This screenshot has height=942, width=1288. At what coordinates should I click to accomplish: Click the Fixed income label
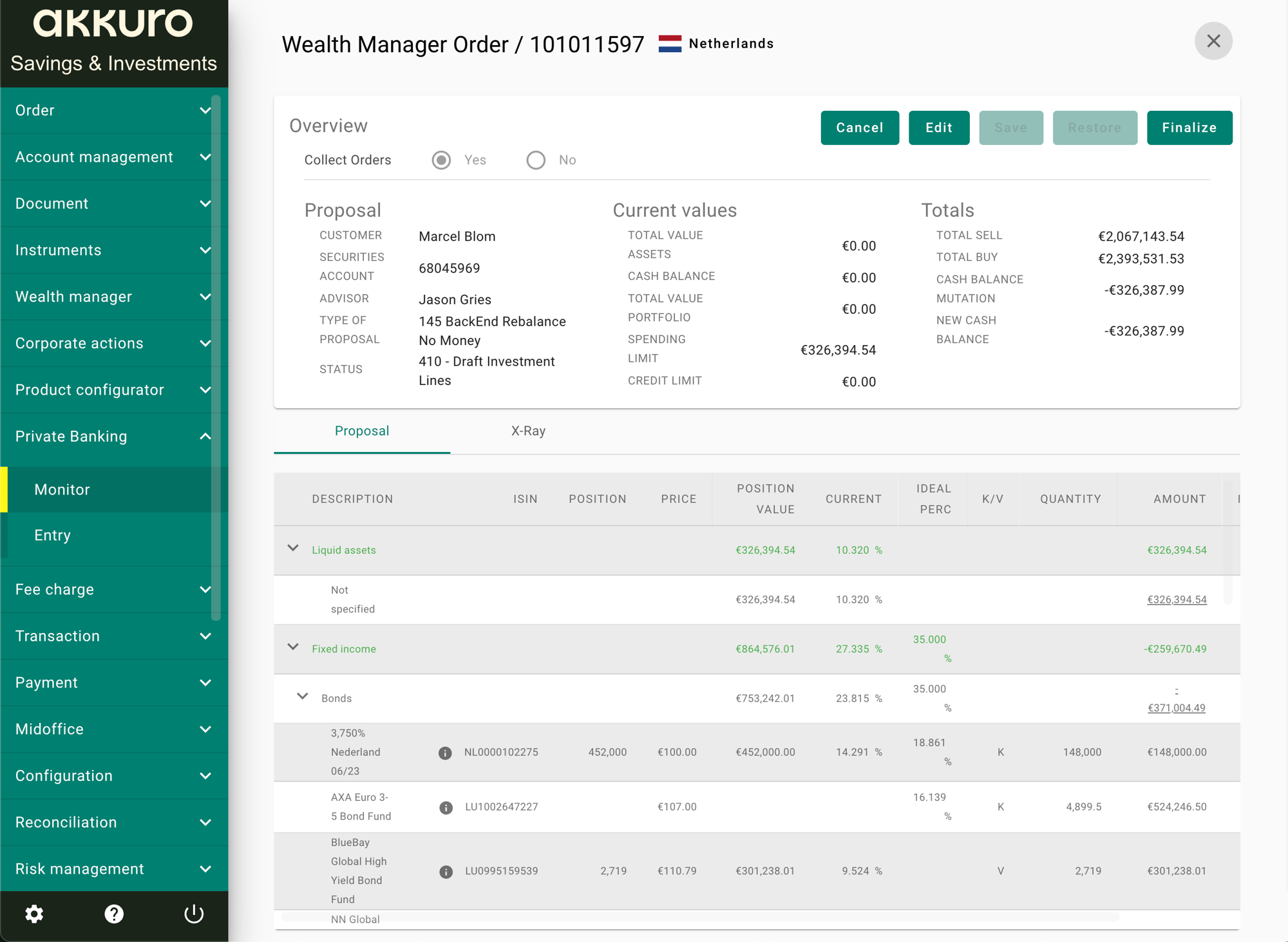[x=344, y=649]
